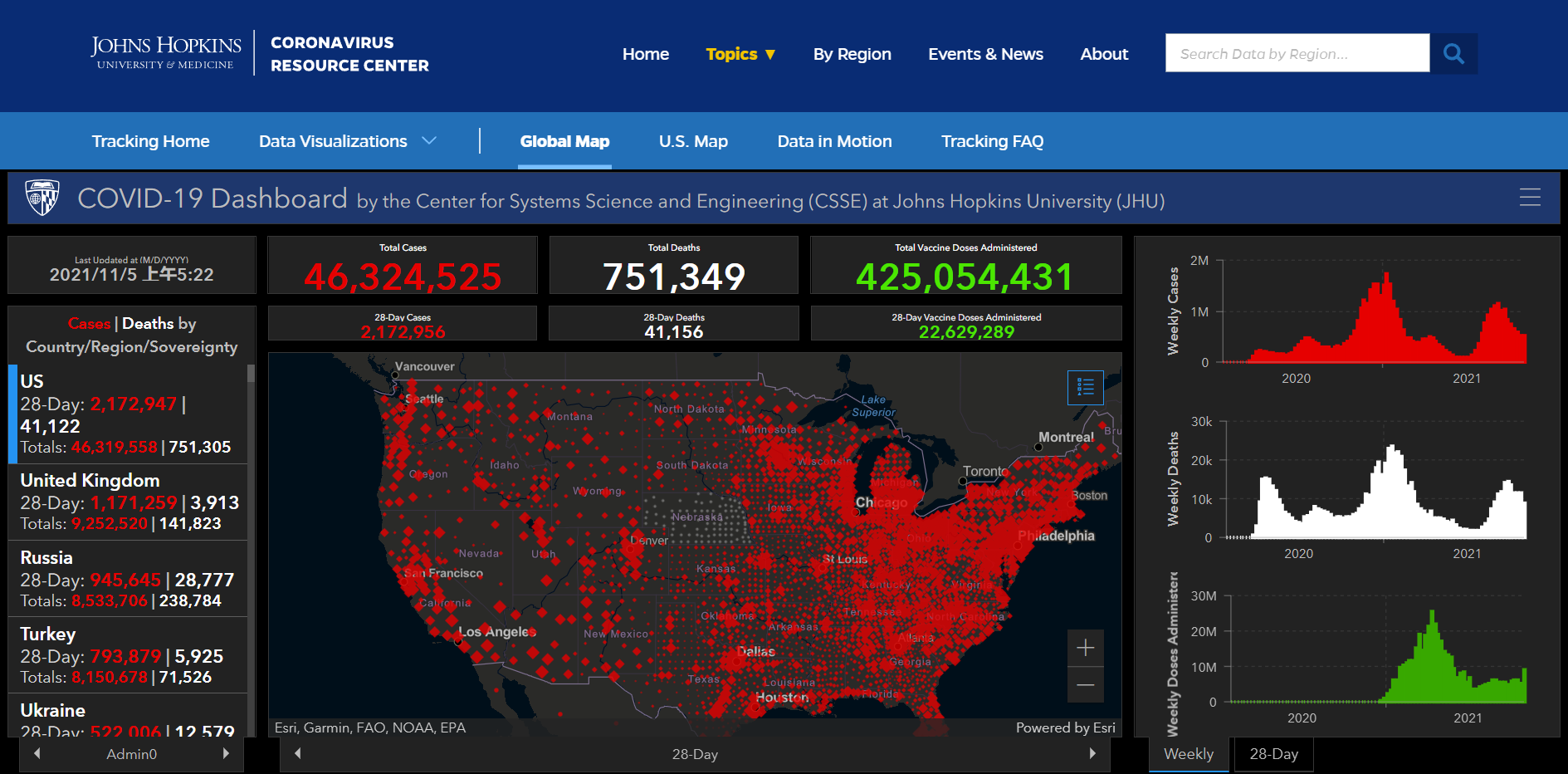Click the search magnifier icon
Screen dimensions: 1568x774
[1453, 53]
